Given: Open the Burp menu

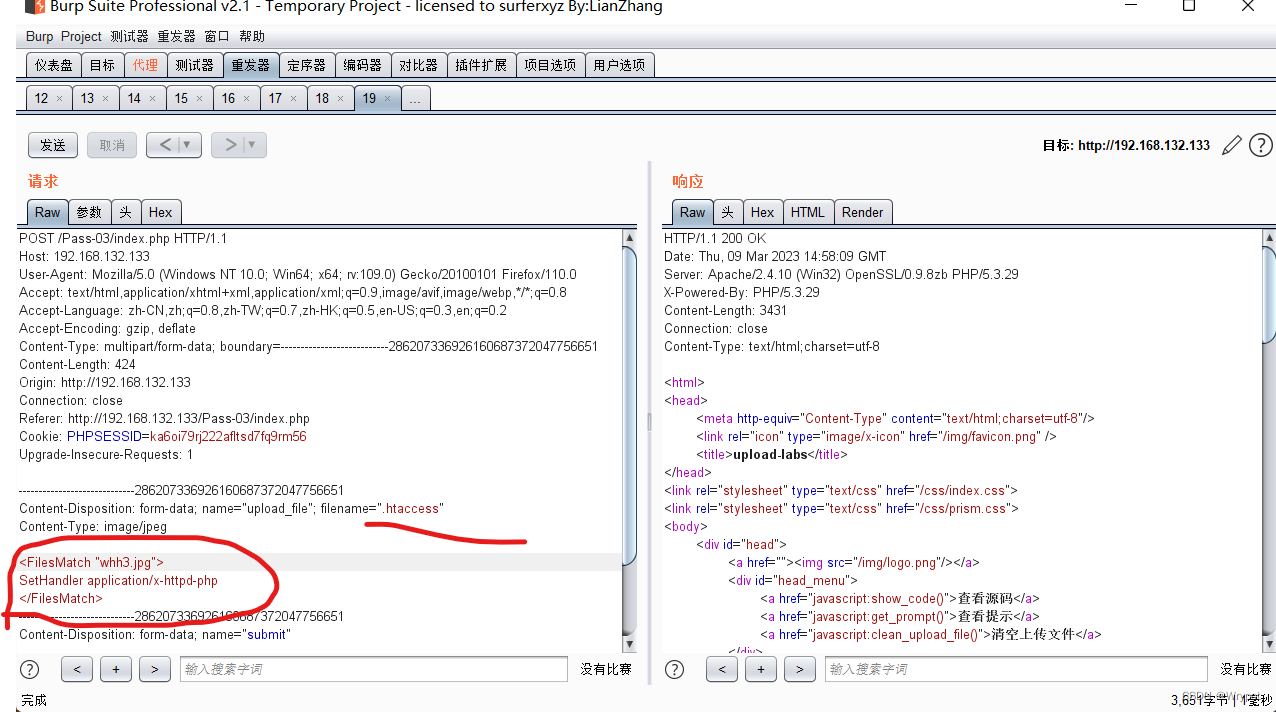Looking at the screenshot, I should (x=39, y=36).
